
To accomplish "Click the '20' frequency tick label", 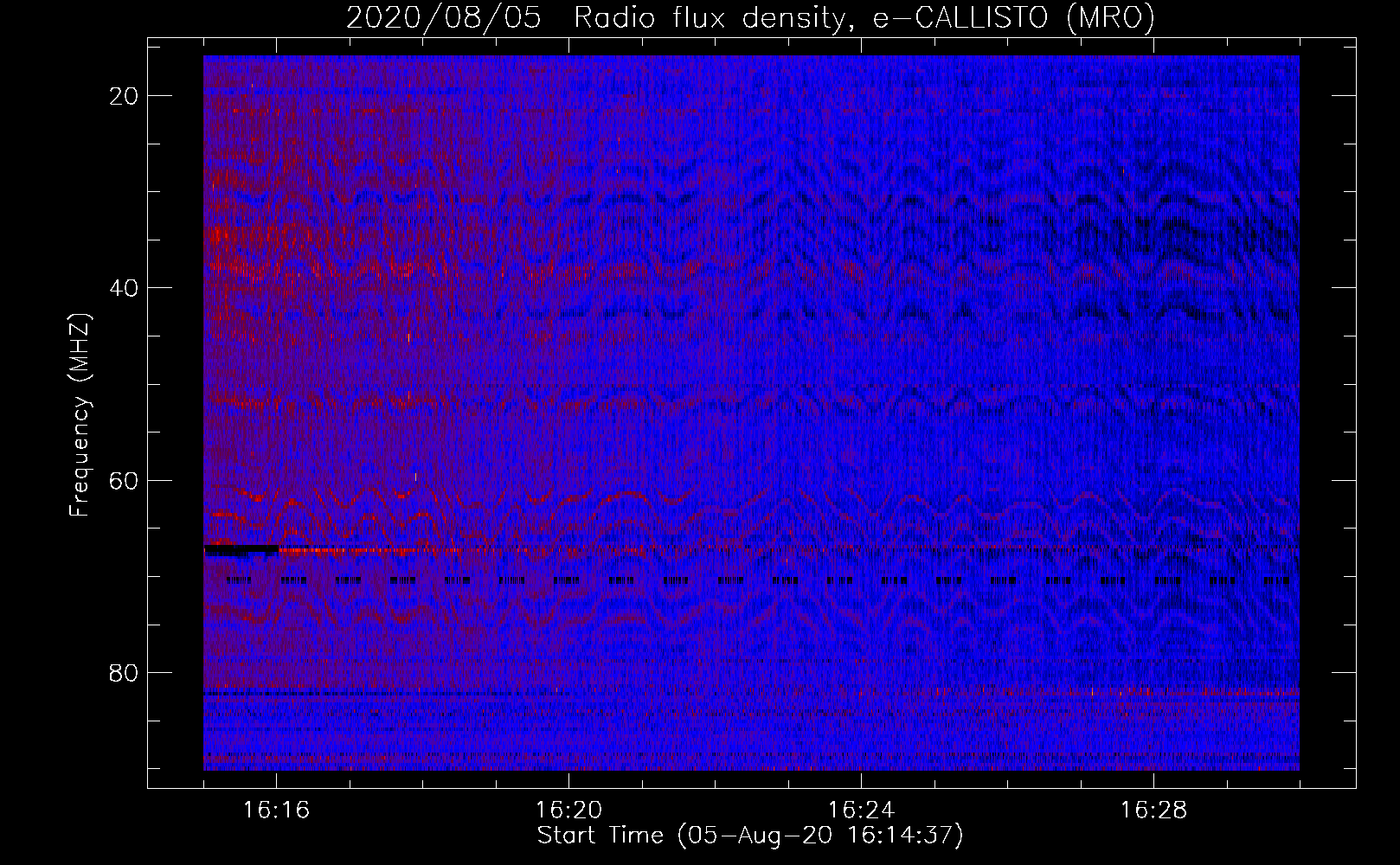I will [125, 96].
